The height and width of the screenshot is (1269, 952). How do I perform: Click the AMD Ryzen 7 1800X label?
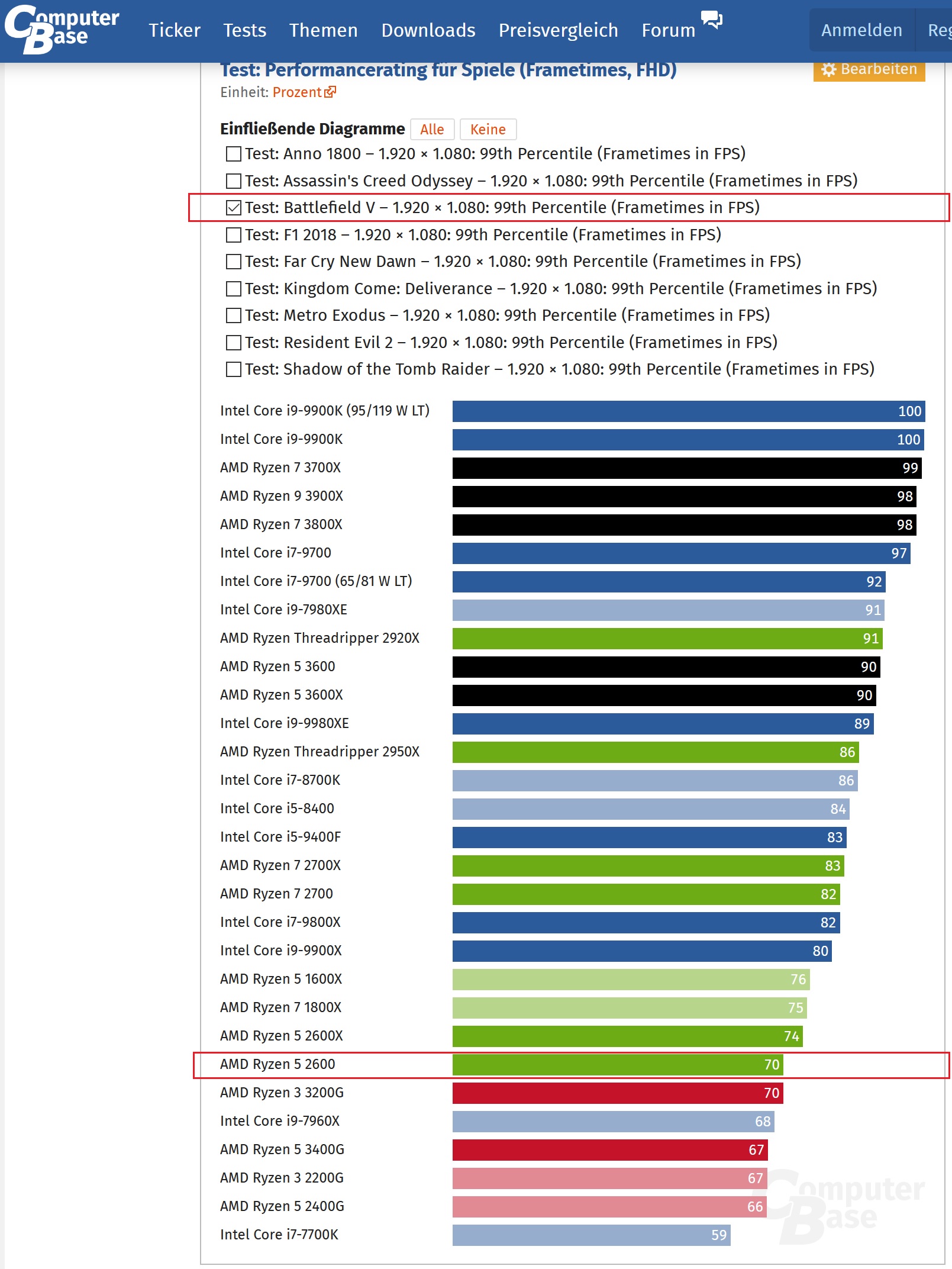click(280, 1007)
